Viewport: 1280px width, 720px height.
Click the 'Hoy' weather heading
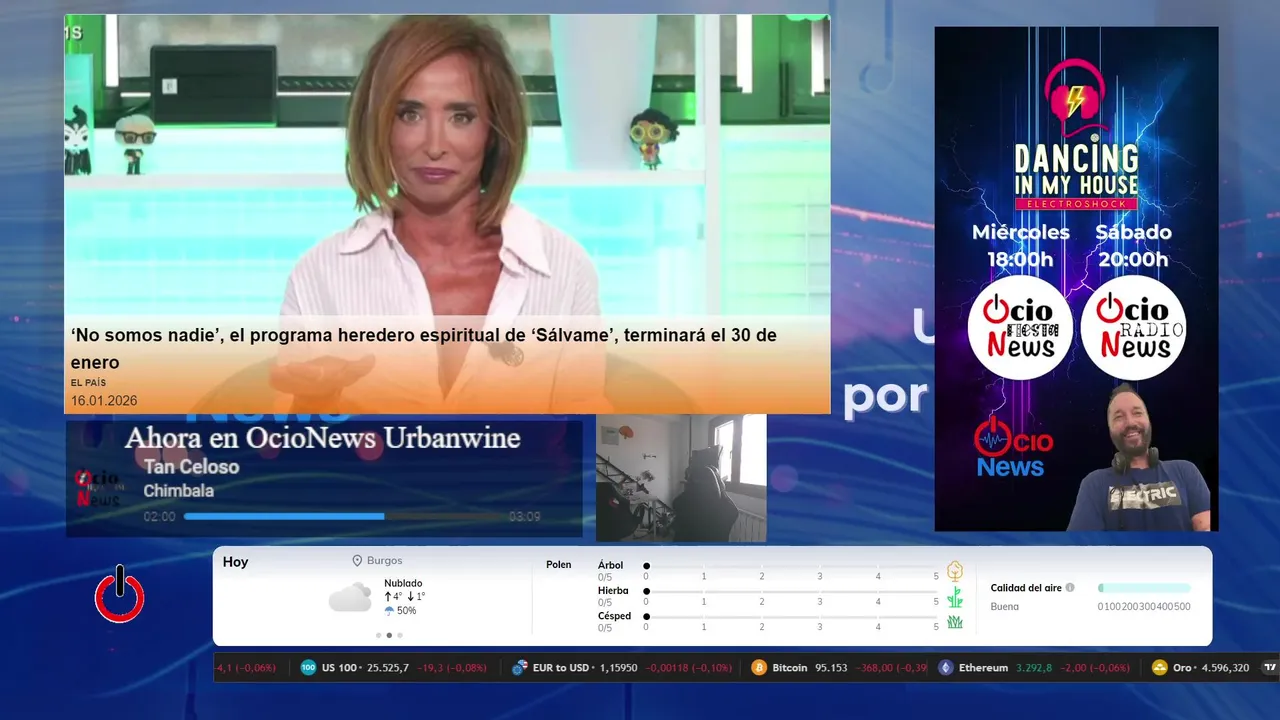tap(235, 562)
